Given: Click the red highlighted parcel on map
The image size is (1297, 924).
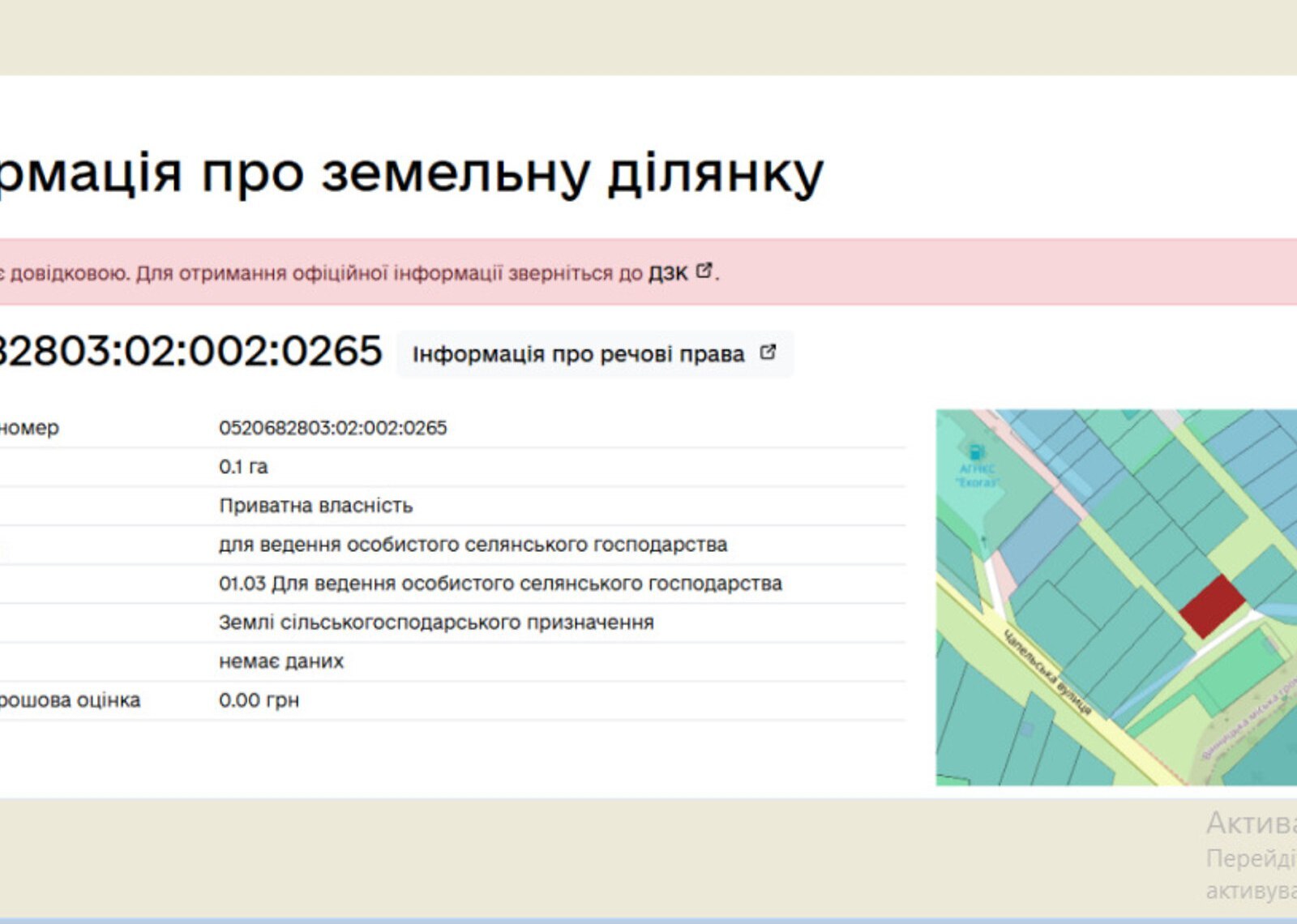Looking at the screenshot, I should point(1211,605).
